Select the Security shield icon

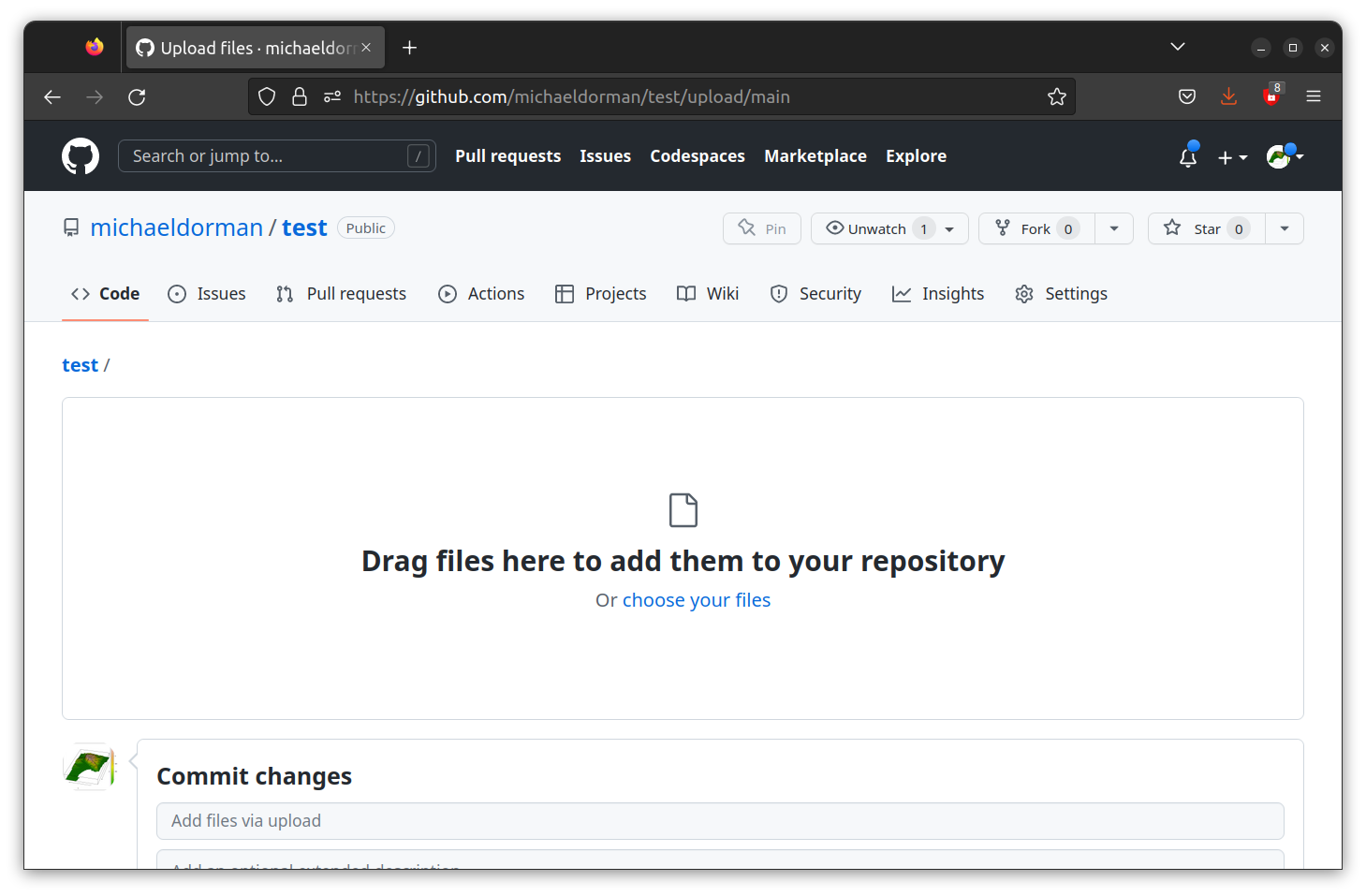click(779, 293)
